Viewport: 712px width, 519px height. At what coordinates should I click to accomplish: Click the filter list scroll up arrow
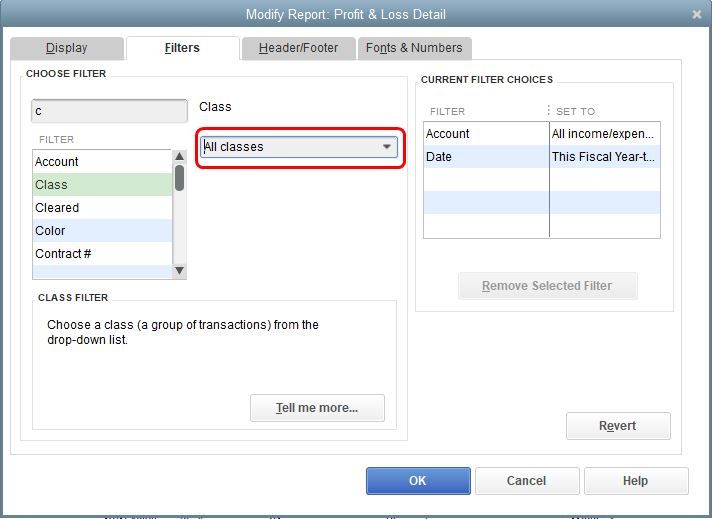pos(179,156)
